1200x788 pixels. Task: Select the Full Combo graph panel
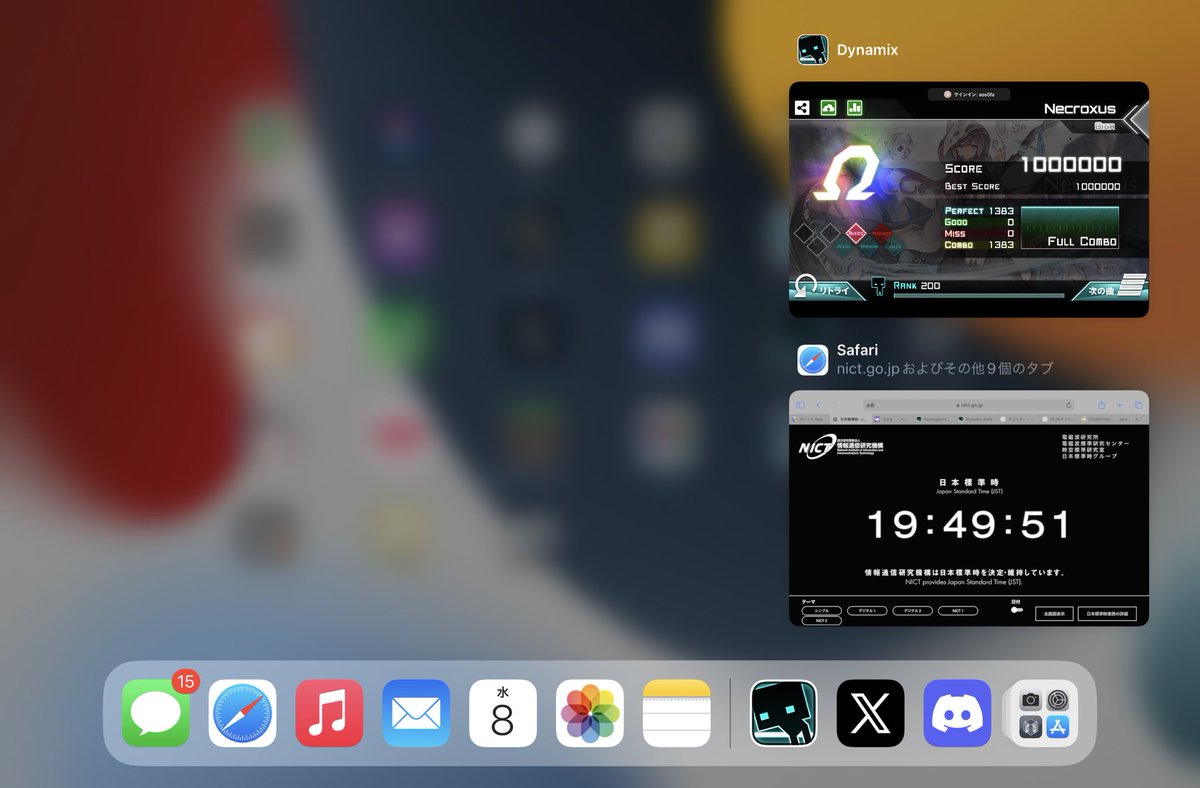(1069, 228)
